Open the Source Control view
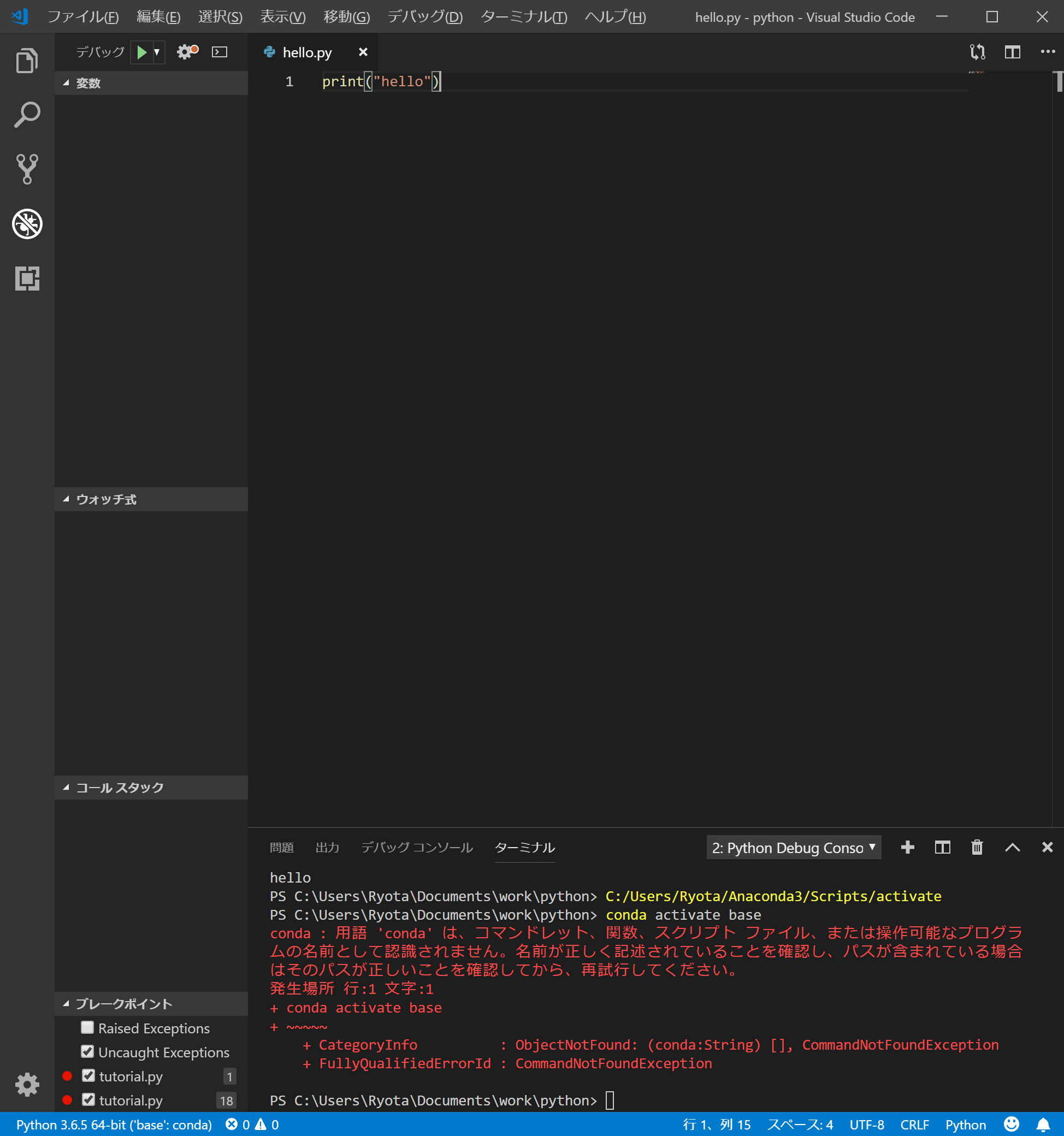This screenshot has width=1064, height=1136. pyautogui.click(x=26, y=169)
